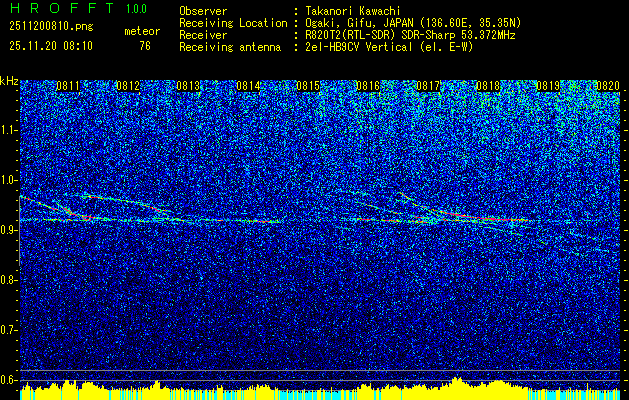Click the meteor label
The width and height of the screenshot is (629, 400).
(x=142, y=31)
